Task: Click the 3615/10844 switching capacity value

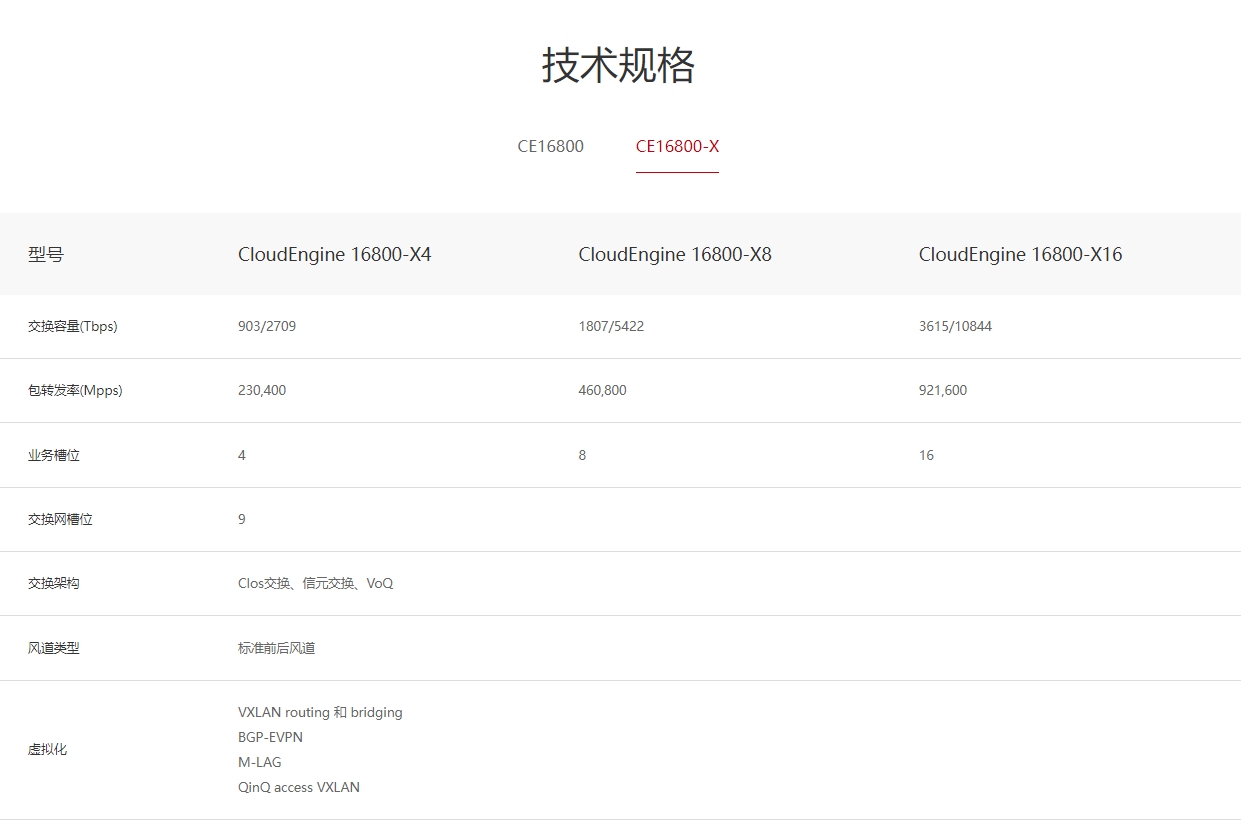Action: [x=955, y=326]
